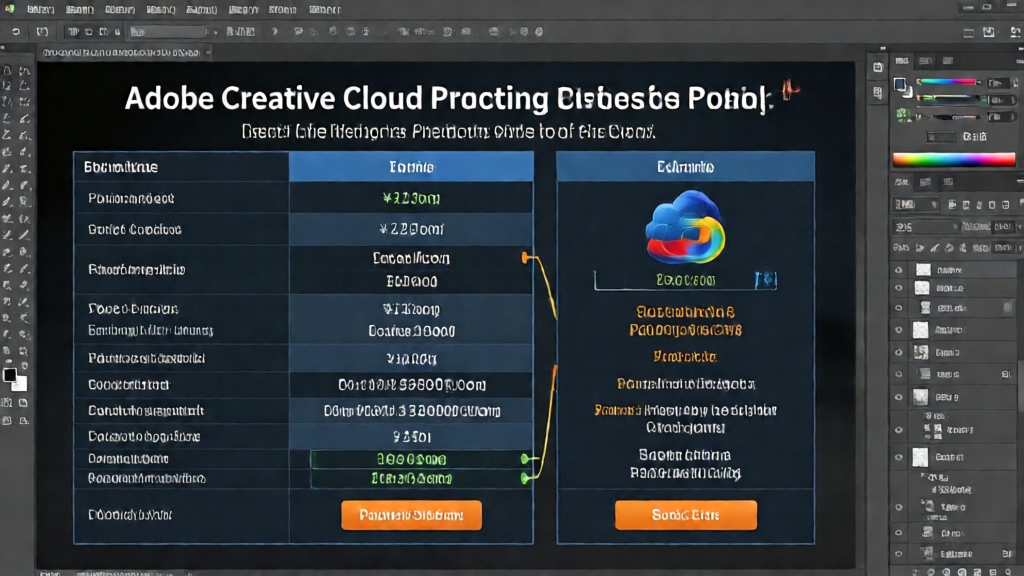Click the undo arrow icon in the options bar
Viewport: 1024px width, 576px height.
click(16, 32)
